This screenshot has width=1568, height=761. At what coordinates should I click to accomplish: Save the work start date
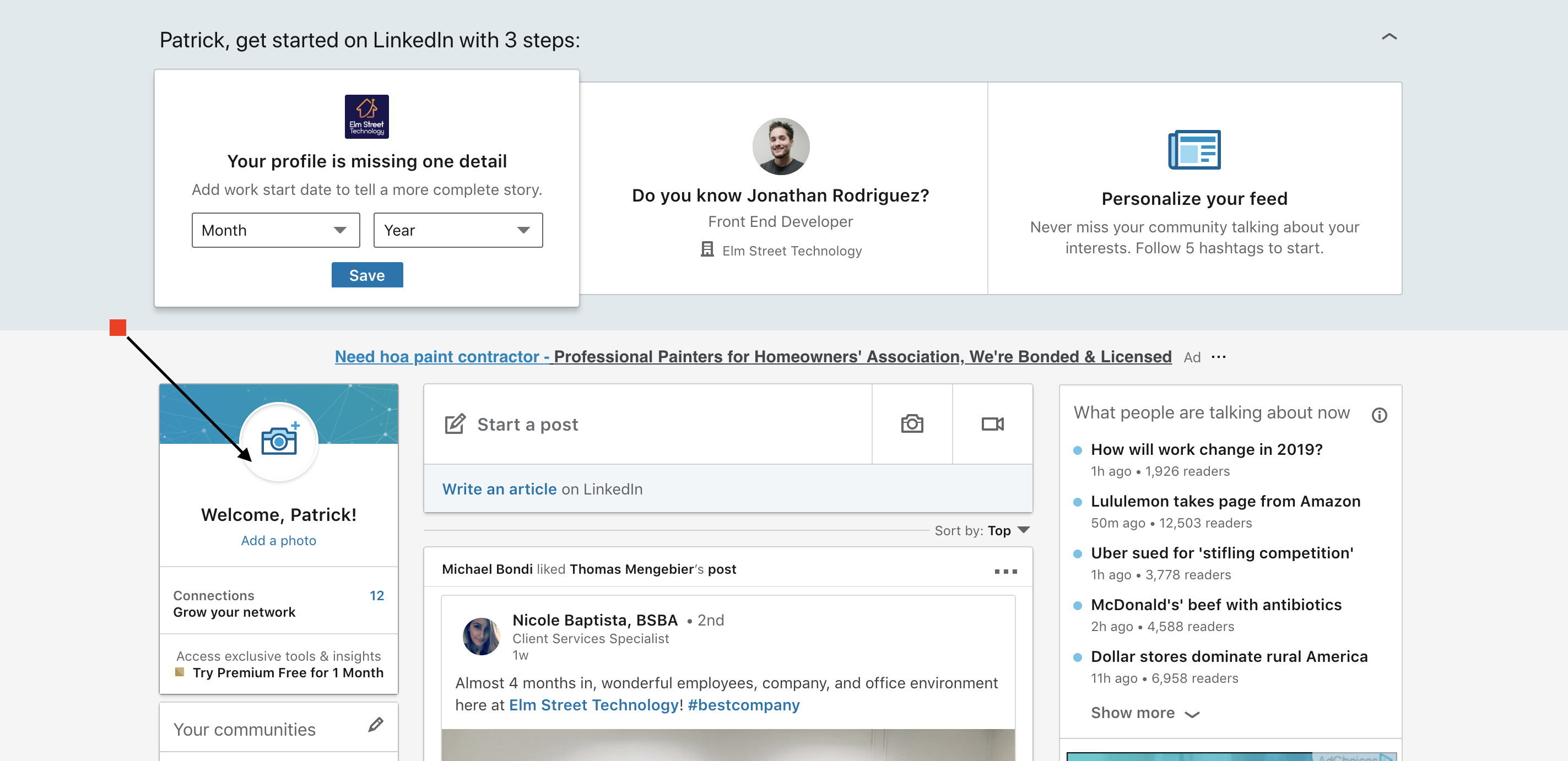coord(367,275)
